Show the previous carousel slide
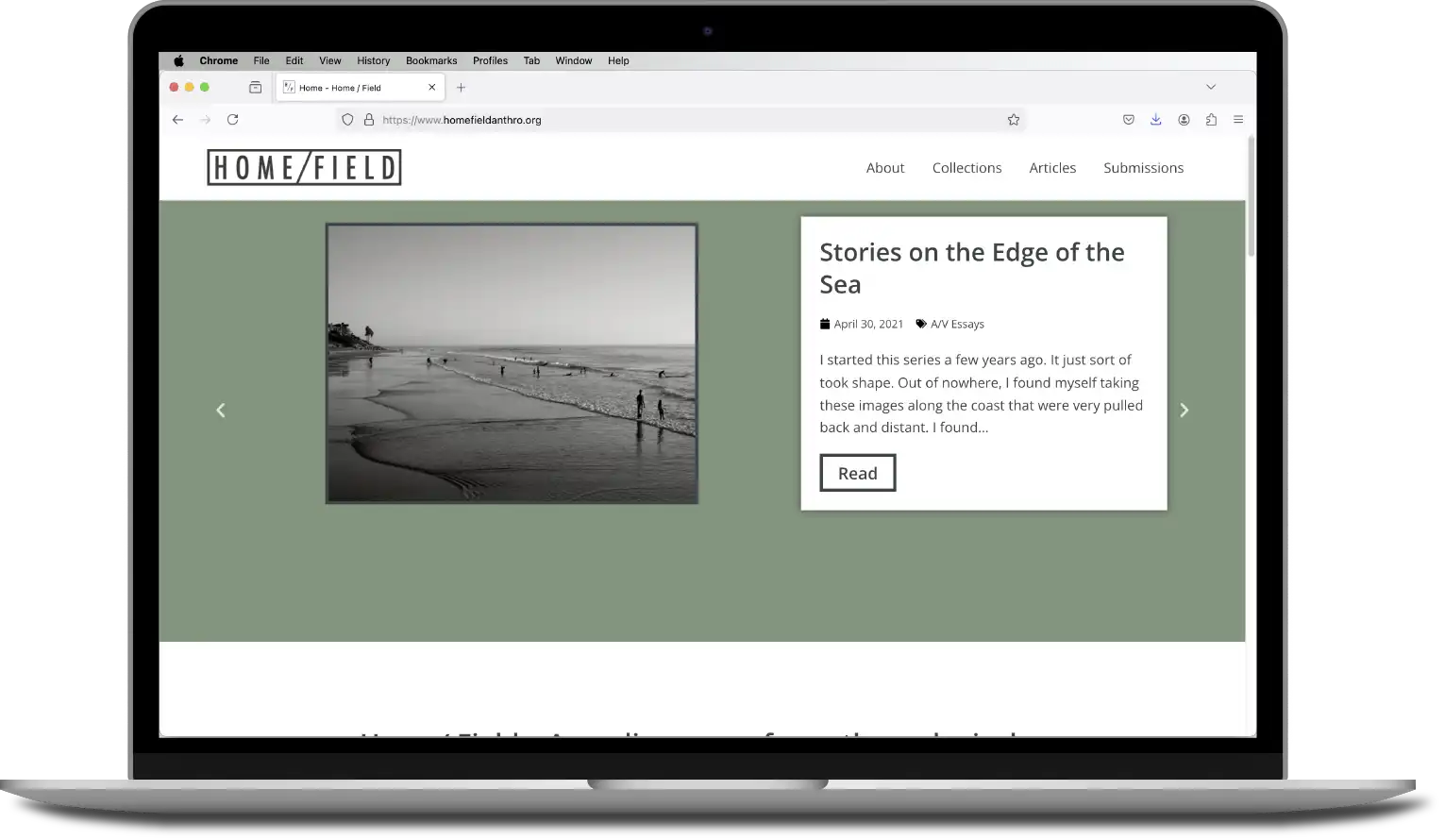Viewport: 1445px width, 840px height. 221,411
